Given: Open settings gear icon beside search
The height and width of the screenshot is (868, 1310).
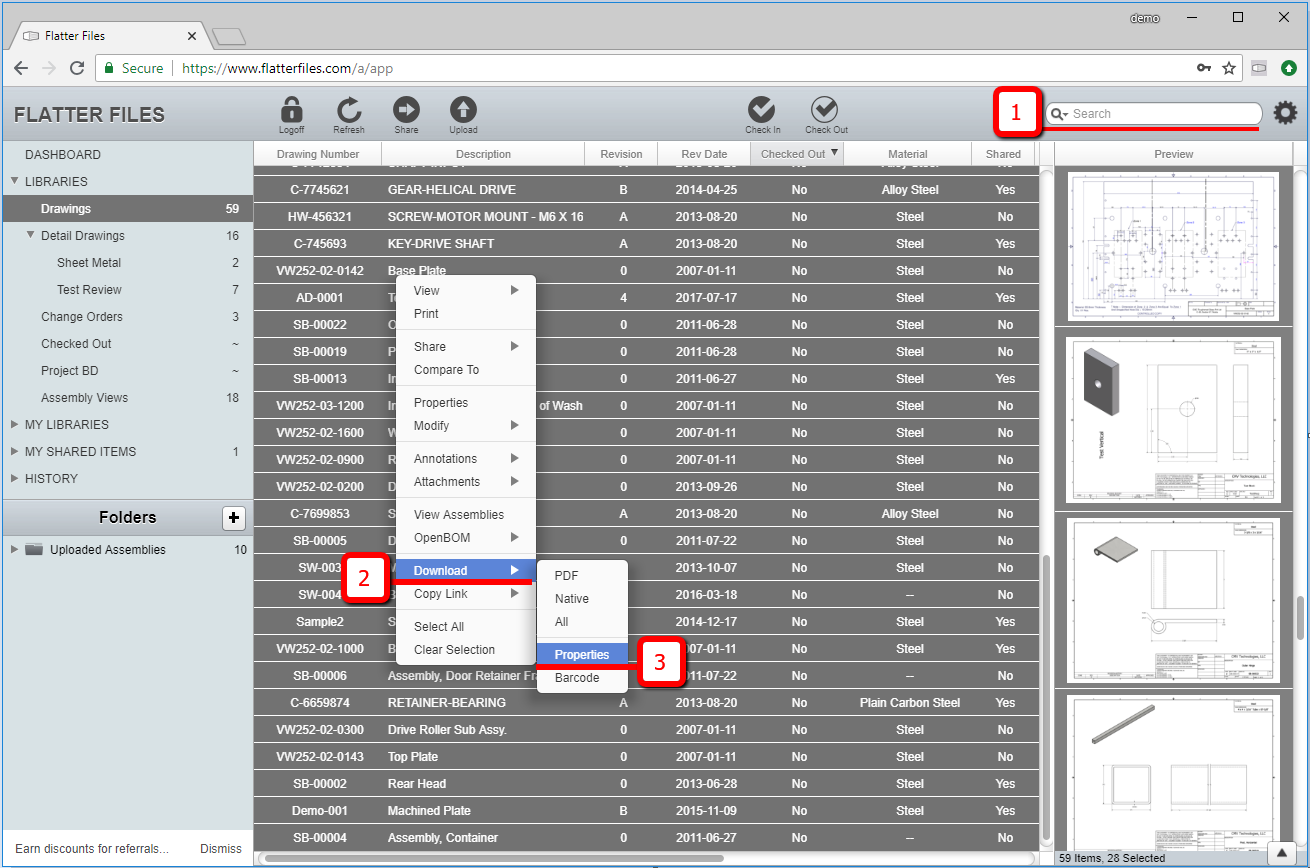Looking at the screenshot, I should point(1285,113).
